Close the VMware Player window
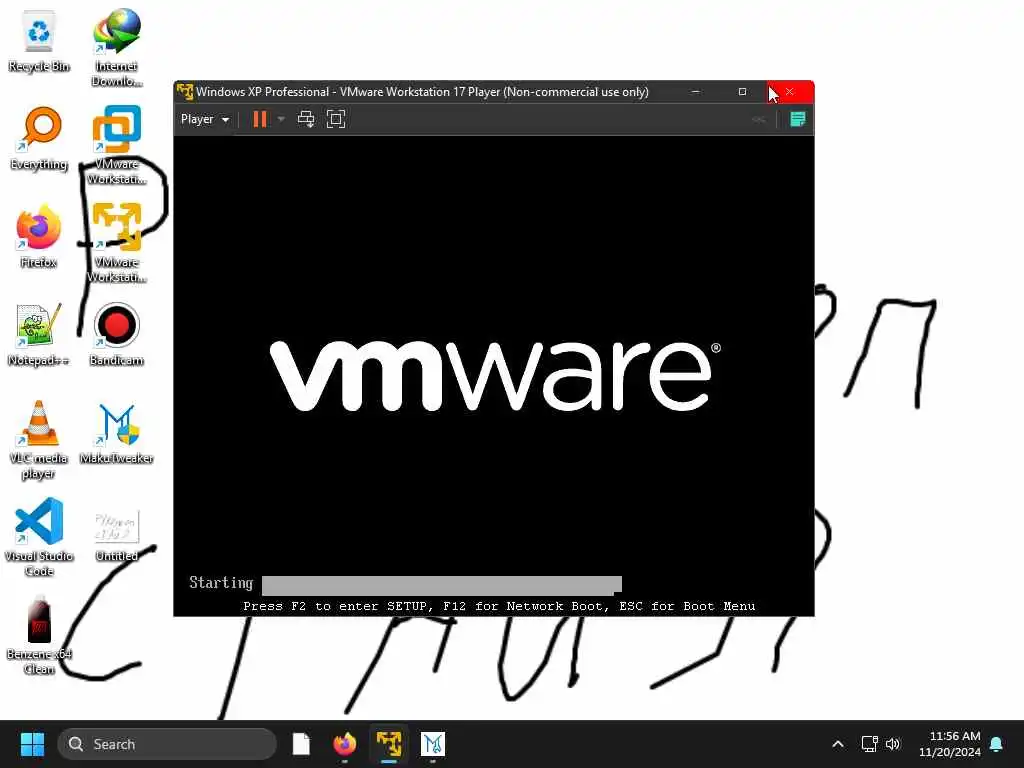 pos(790,91)
